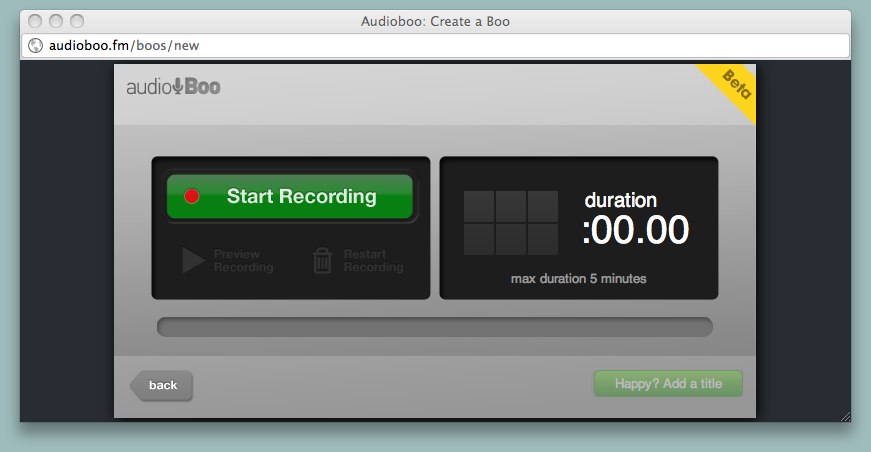This screenshot has height=452, width=871.
Task: Click the Preview Recording label
Action: pyautogui.click(x=243, y=260)
